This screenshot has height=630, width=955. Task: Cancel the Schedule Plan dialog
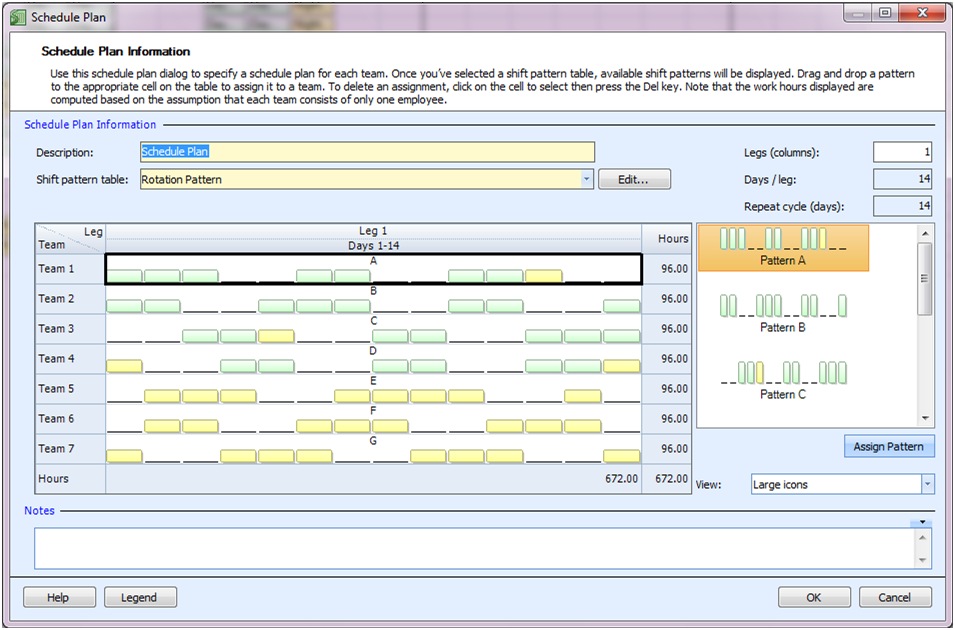[895, 597]
